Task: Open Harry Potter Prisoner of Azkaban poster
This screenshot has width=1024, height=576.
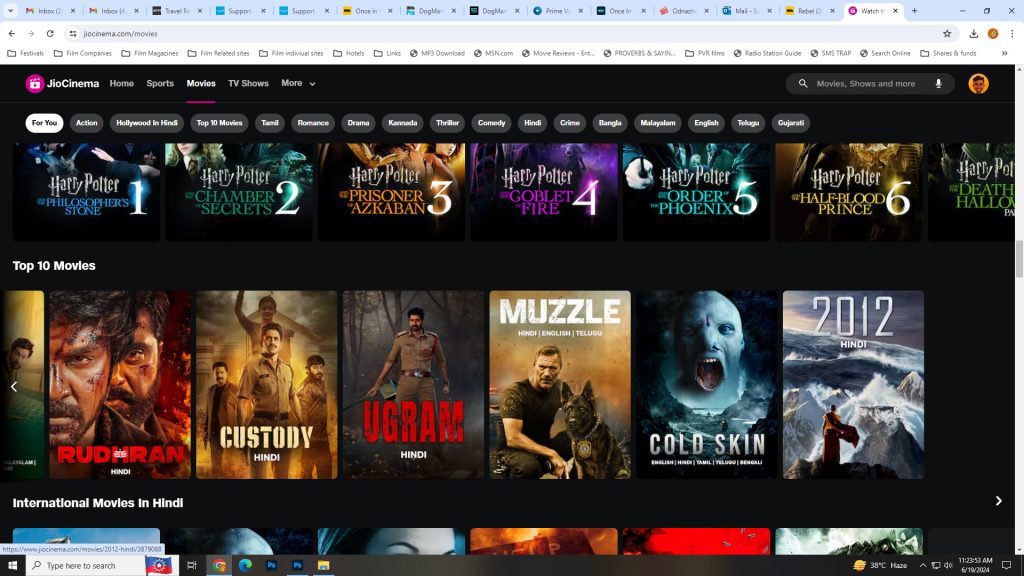Action: [391, 192]
